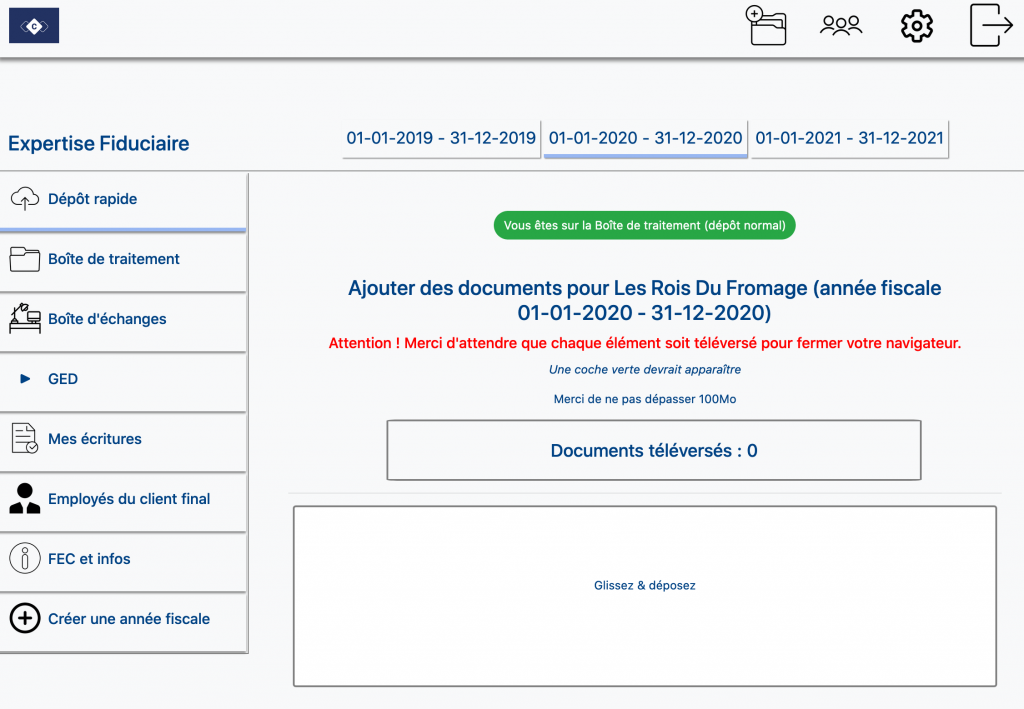Image resolution: width=1024 pixels, height=709 pixels.
Task: Click the person icon beside Employés du client final
Action: [x=25, y=498]
